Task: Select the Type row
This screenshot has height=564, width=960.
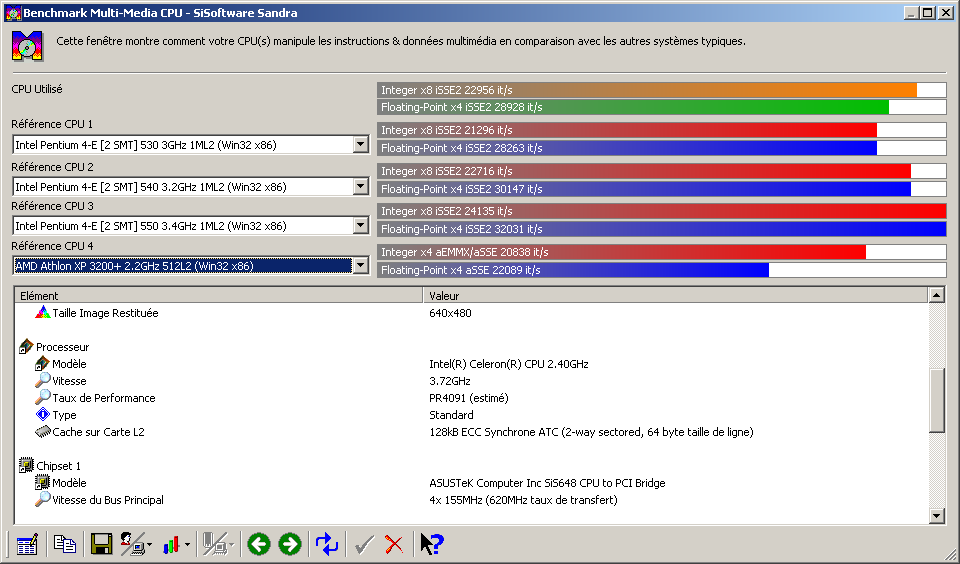Action: click(x=471, y=415)
